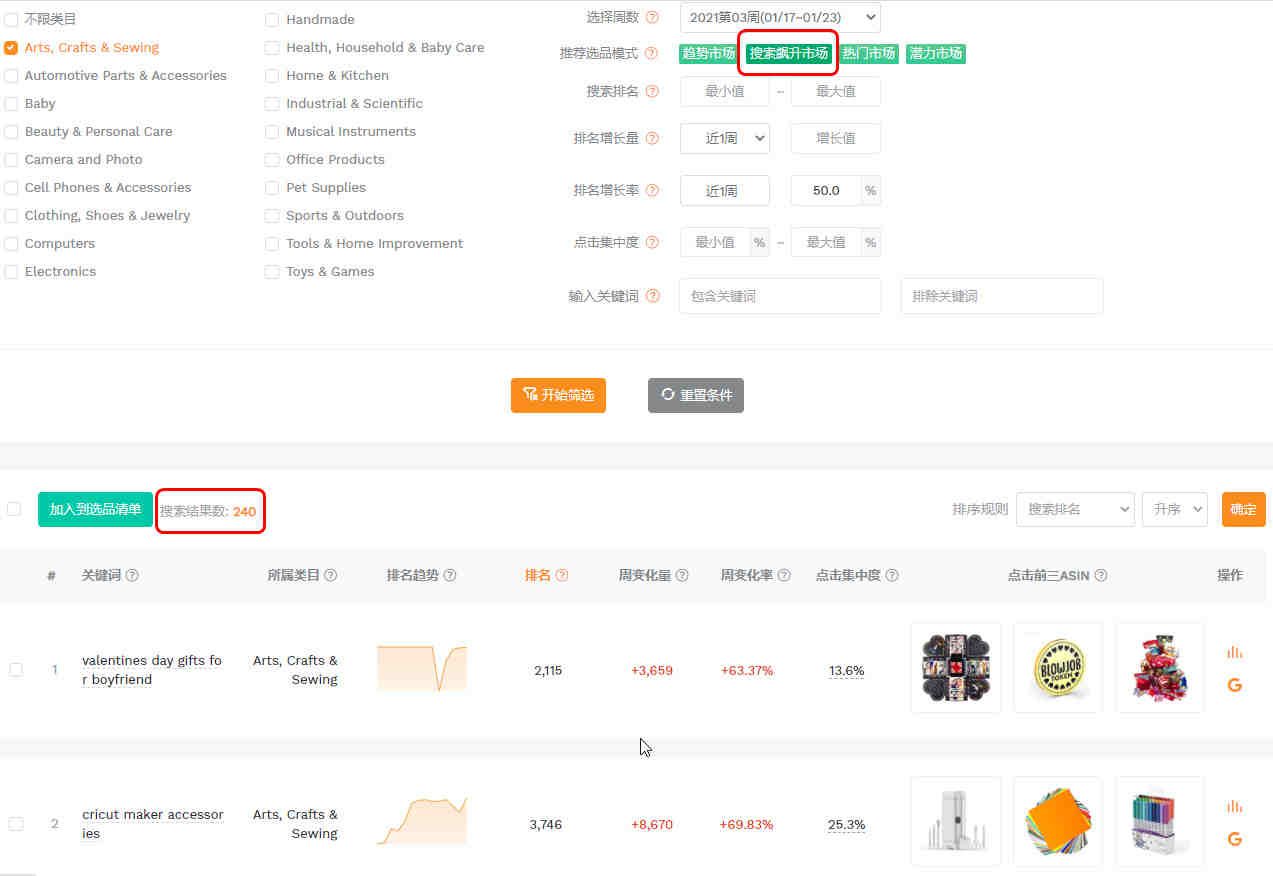Viewport: 1273px width, 876px height.
Task: Check the Electronics category checkbox
Action: pos(11,271)
